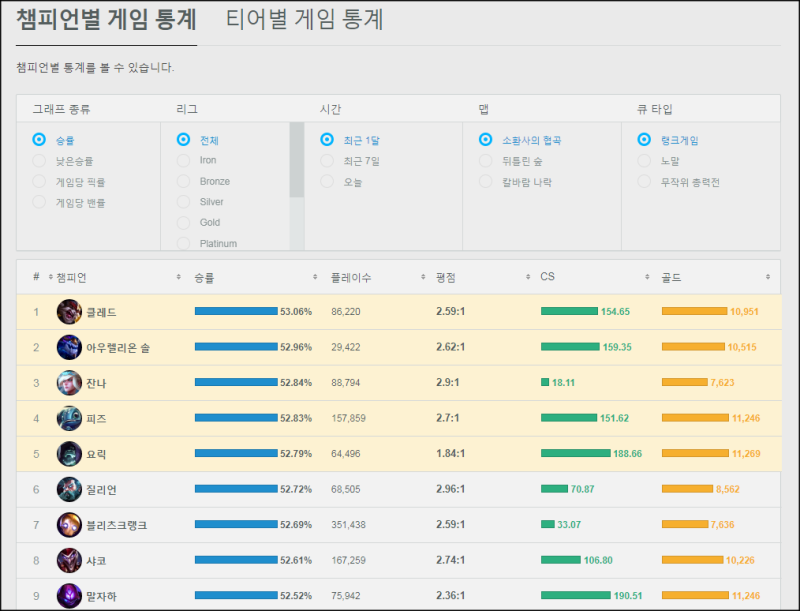Select 노말 queue type
The width and height of the screenshot is (800, 611).
(644, 161)
